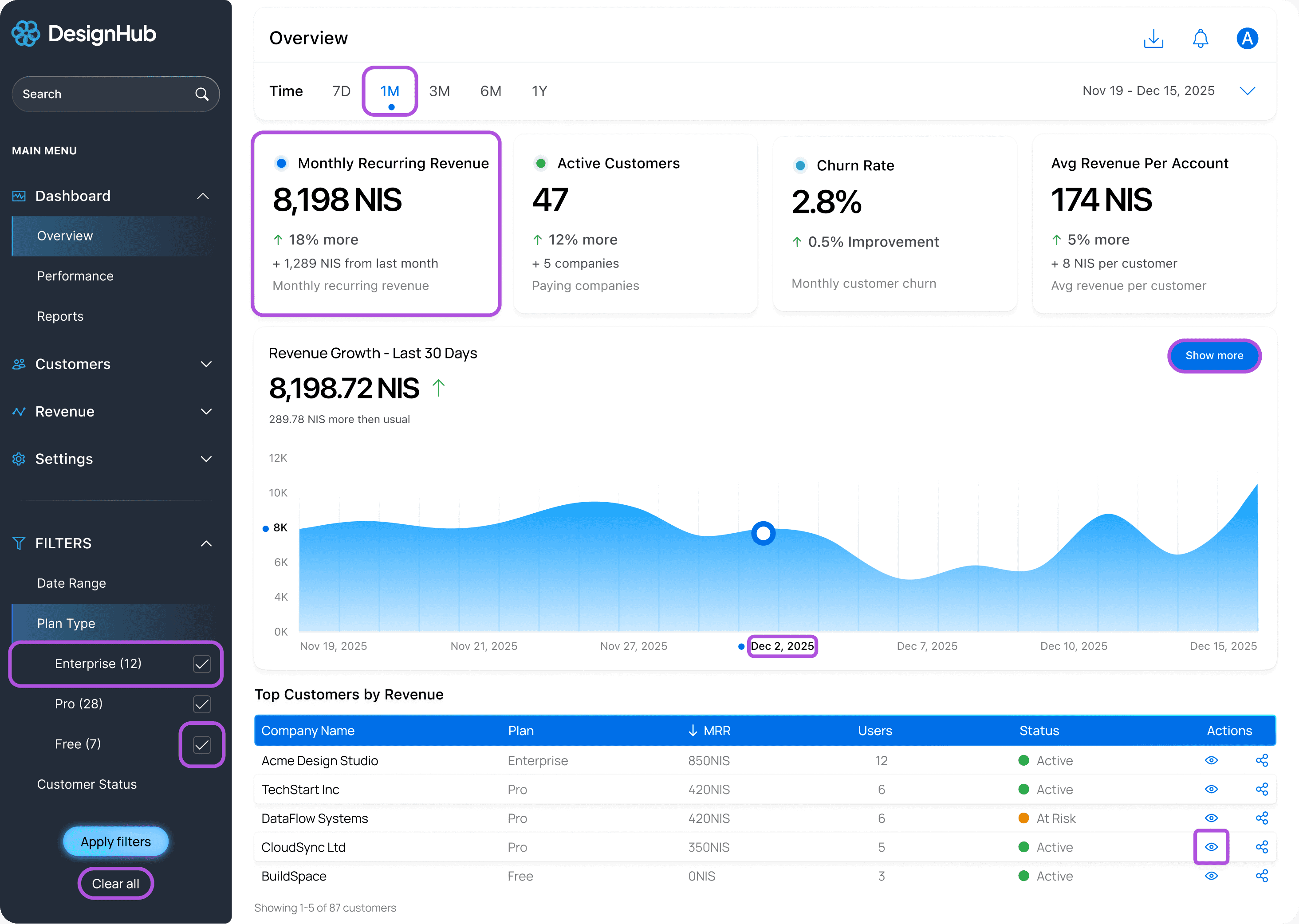Click share icon for DataFlow Systems

[1261, 818]
